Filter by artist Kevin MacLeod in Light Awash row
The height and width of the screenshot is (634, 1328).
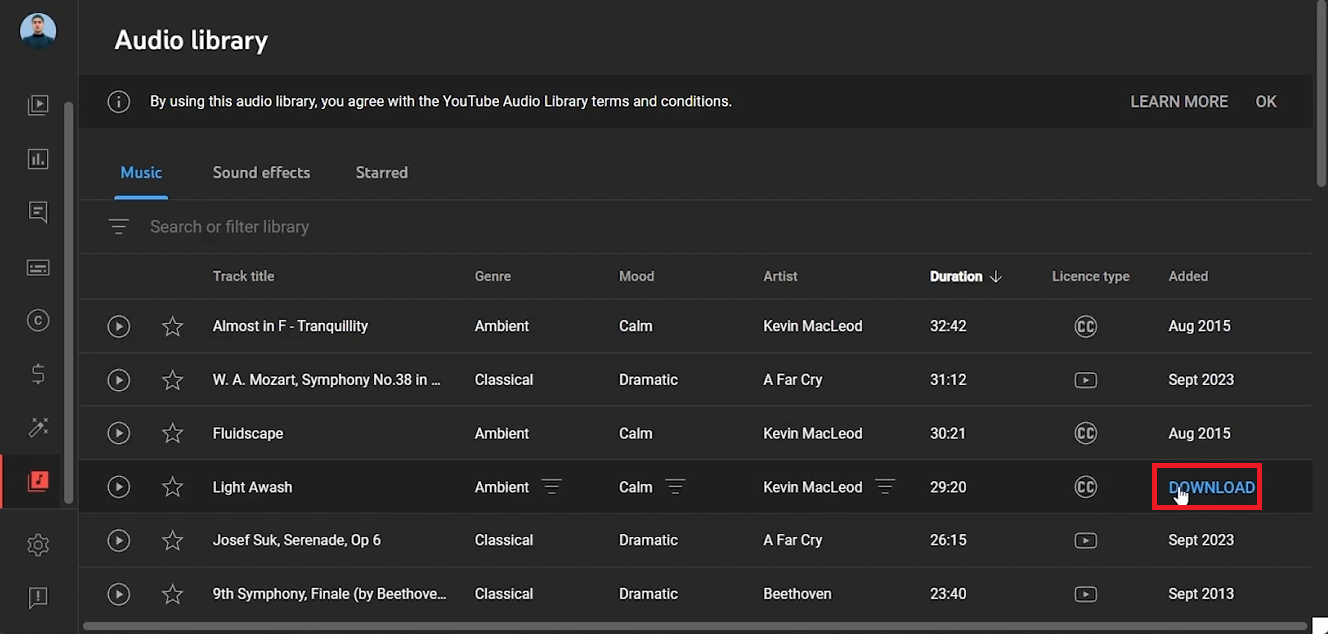884,487
